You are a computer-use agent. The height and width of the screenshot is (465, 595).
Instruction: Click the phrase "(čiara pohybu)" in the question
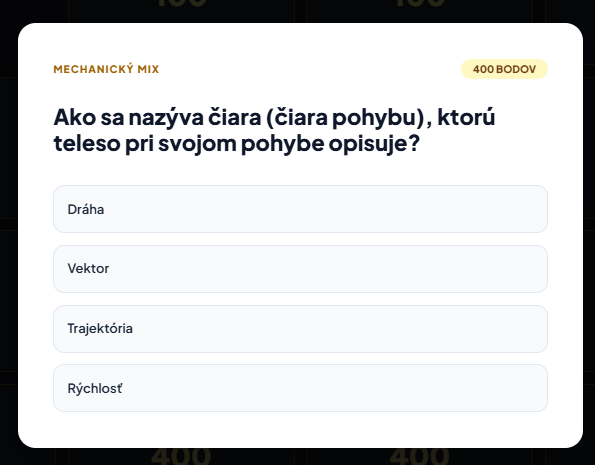[x=345, y=117]
